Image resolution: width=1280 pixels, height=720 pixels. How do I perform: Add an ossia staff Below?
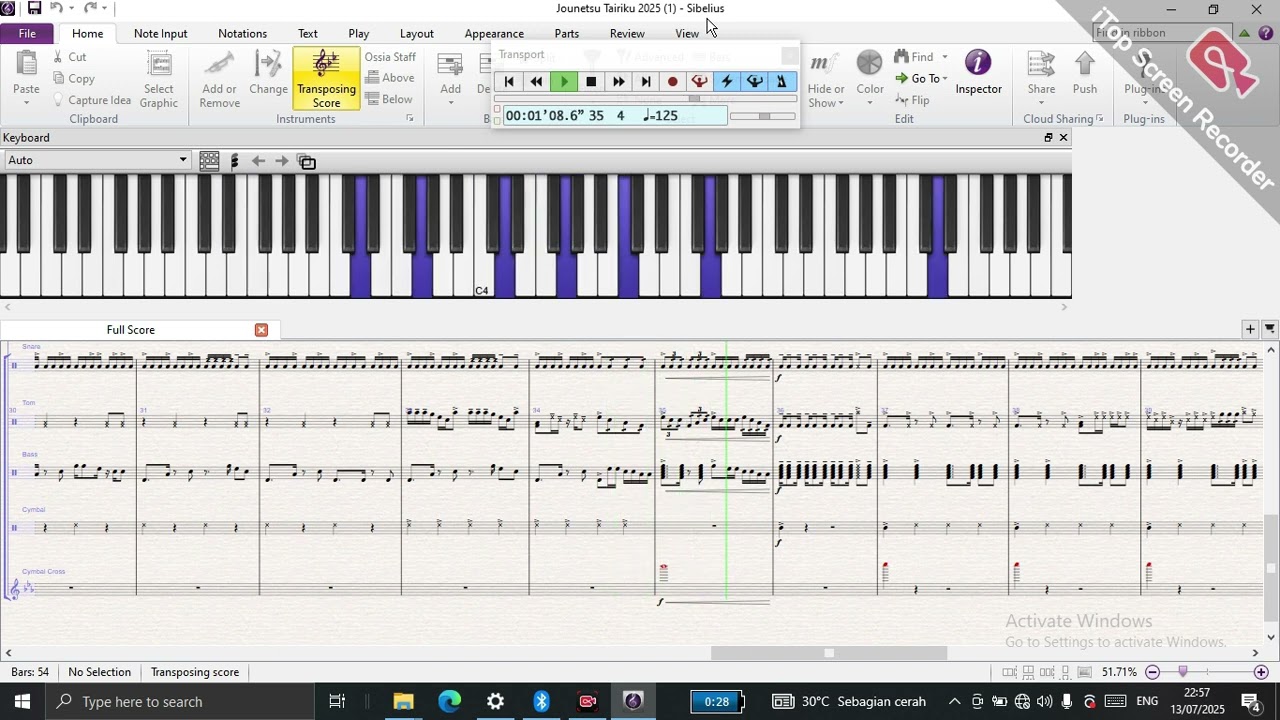[x=389, y=99]
